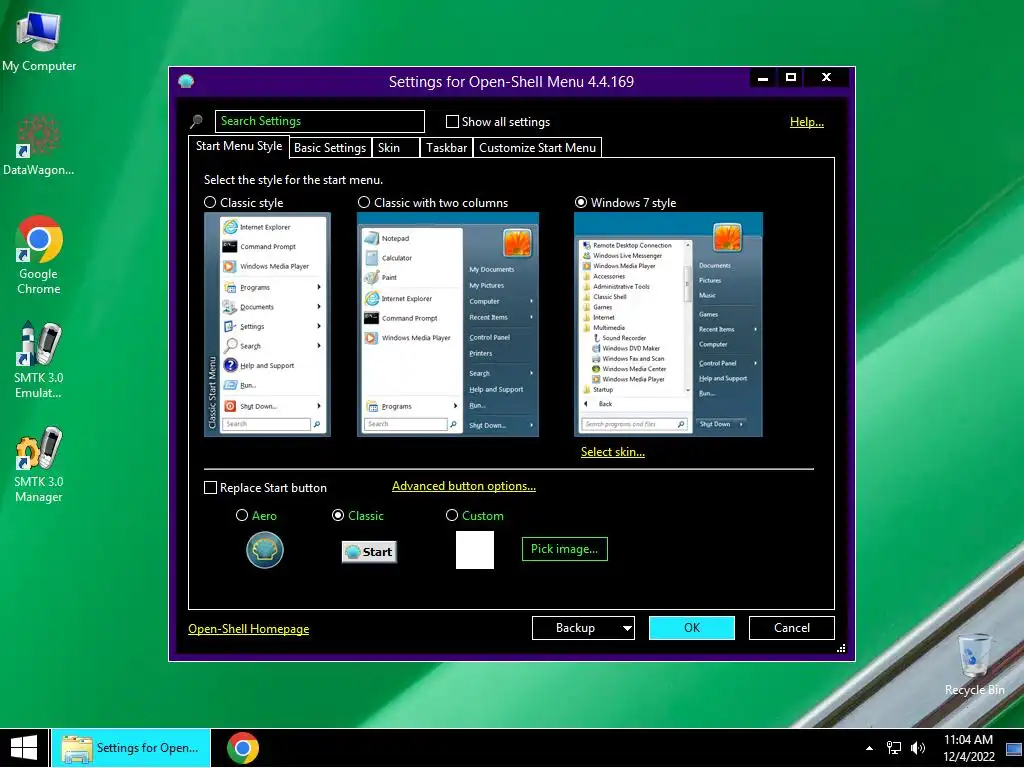Choose the Aero start button radio
Screen dimensions: 1024x768
click(x=242, y=515)
